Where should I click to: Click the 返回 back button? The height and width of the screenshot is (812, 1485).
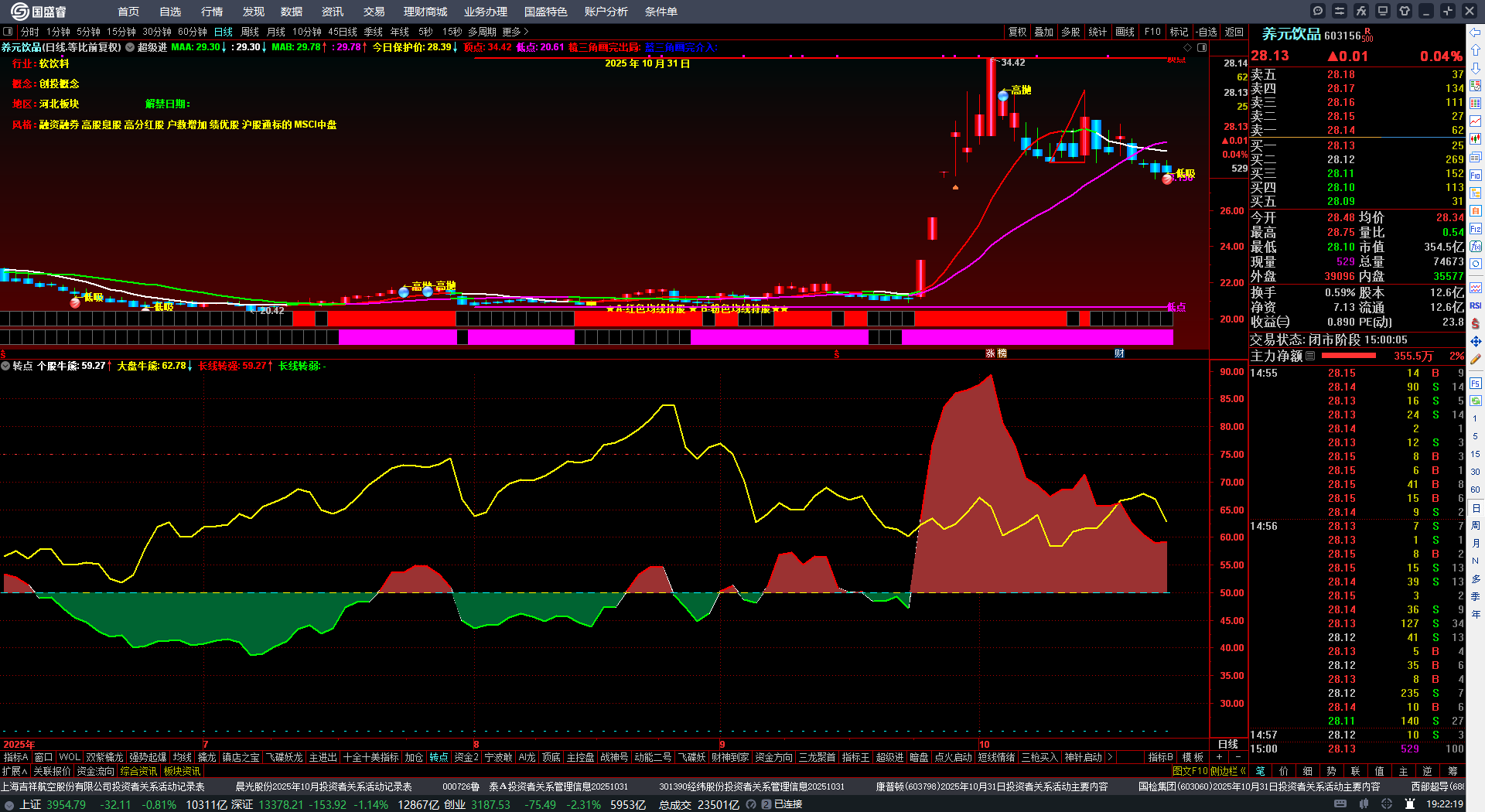pyautogui.click(x=1234, y=32)
